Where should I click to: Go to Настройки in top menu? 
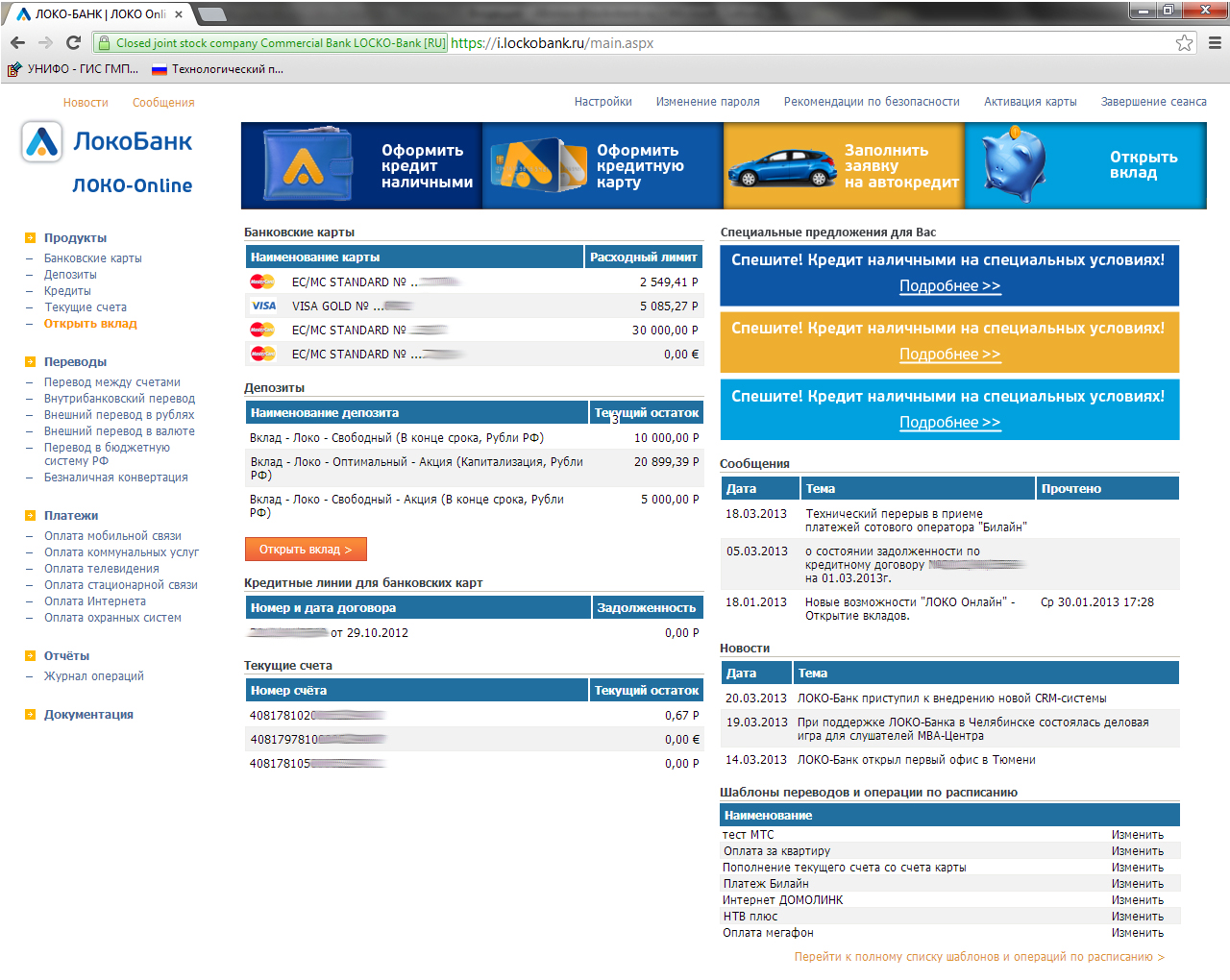[603, 102]
